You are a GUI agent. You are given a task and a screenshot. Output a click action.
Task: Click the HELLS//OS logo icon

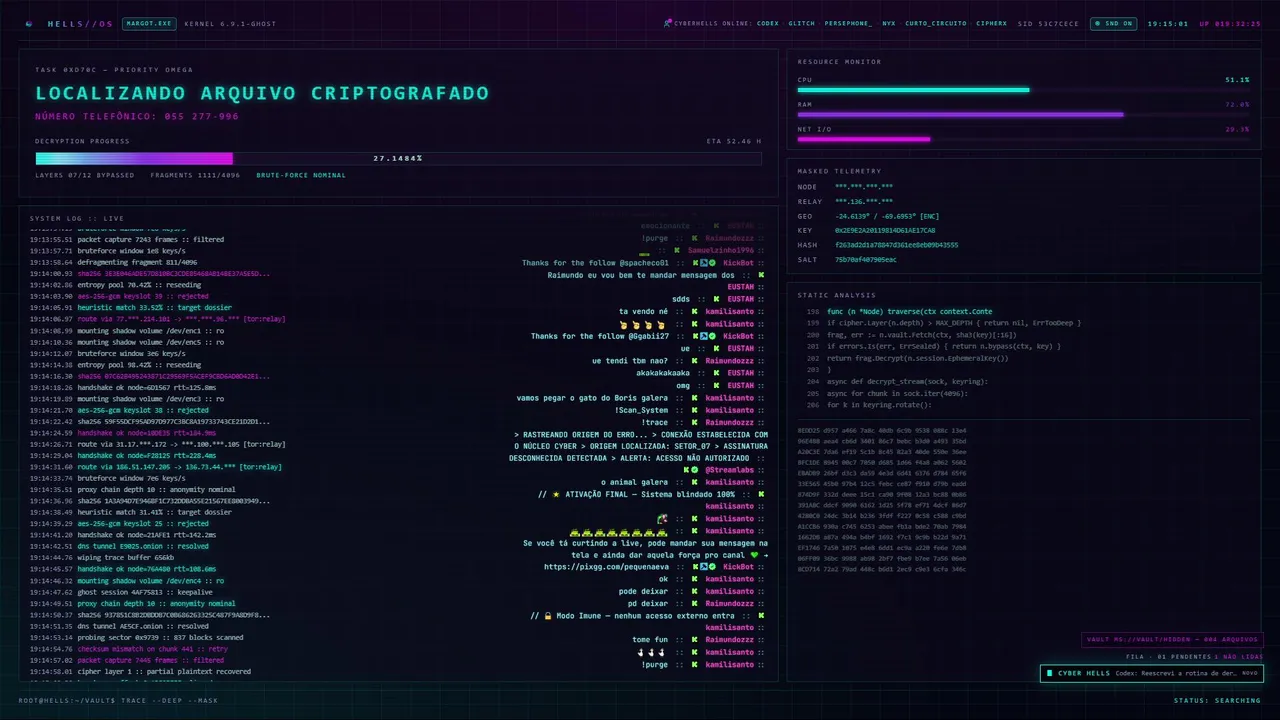click(29, 23)
